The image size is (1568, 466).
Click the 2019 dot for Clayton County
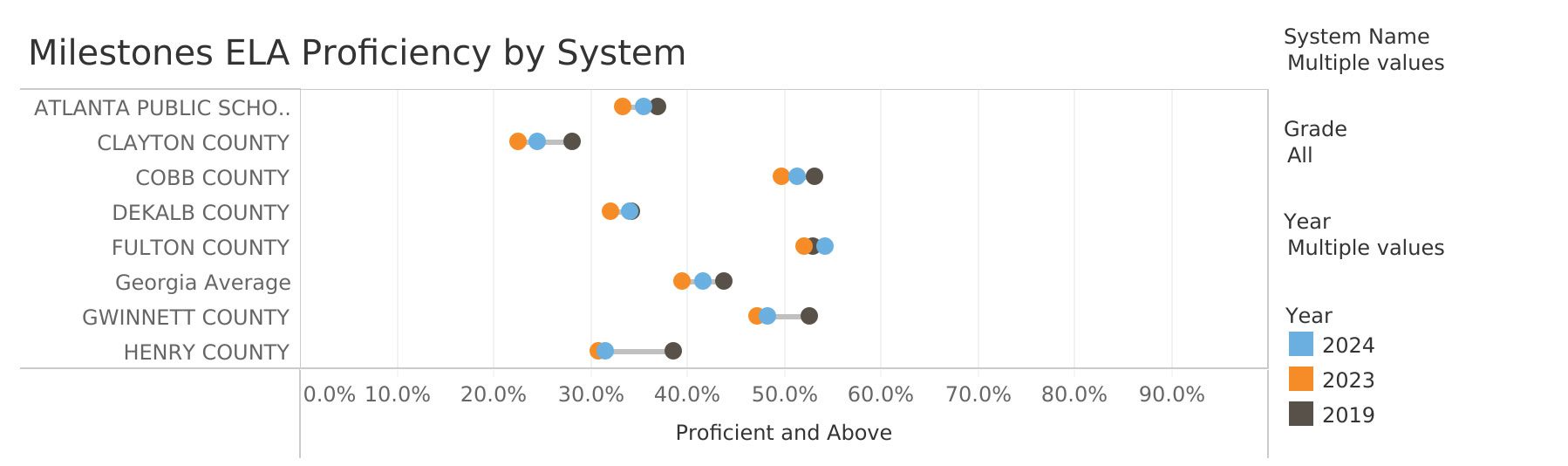click(572, 141)
